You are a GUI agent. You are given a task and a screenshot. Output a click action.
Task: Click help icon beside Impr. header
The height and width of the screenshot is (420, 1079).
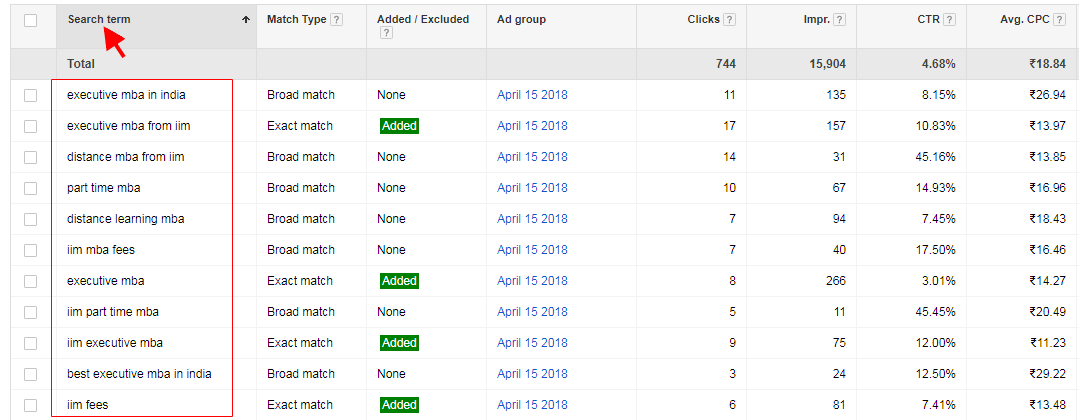tap(841, 20)
